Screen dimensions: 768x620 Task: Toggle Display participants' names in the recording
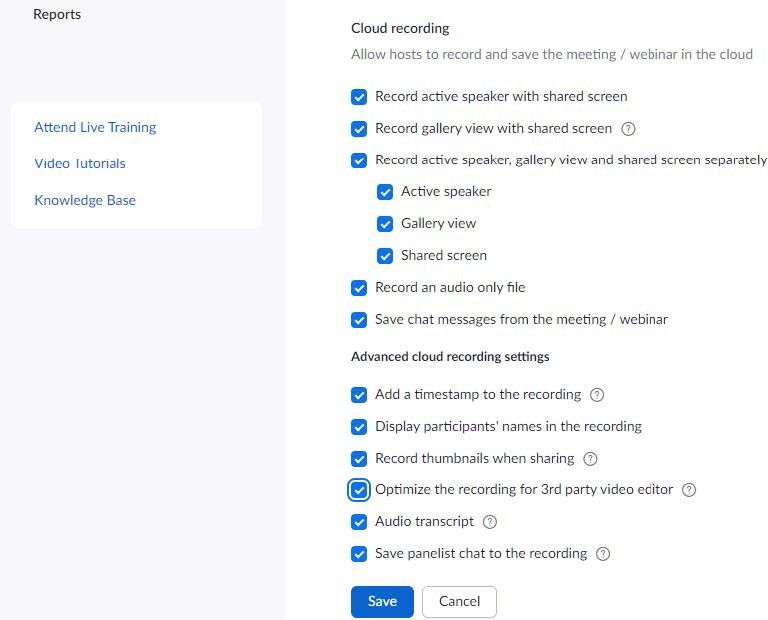pos(359,427)
